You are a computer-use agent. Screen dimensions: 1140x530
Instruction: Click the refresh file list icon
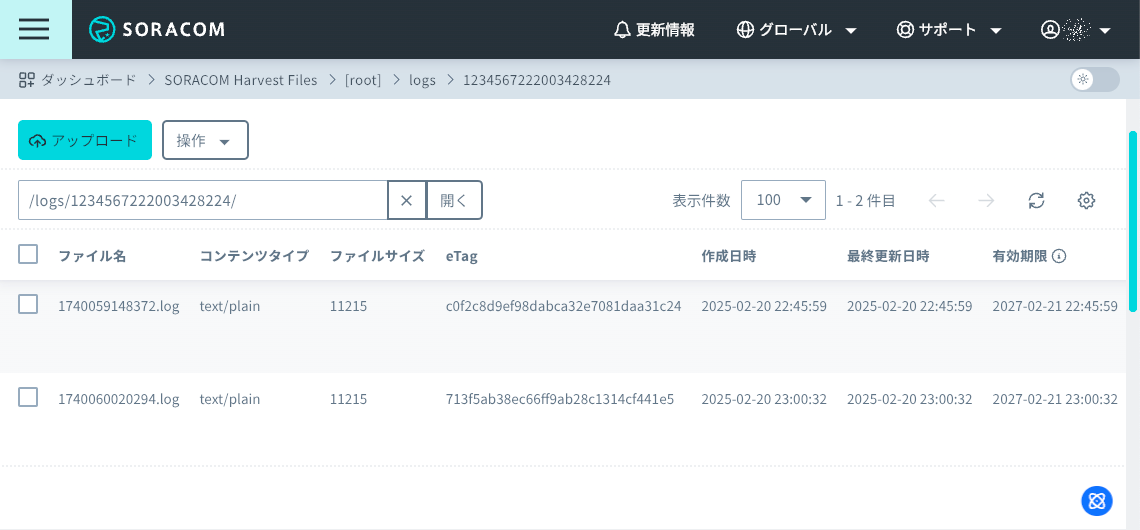pos(1036,200)
